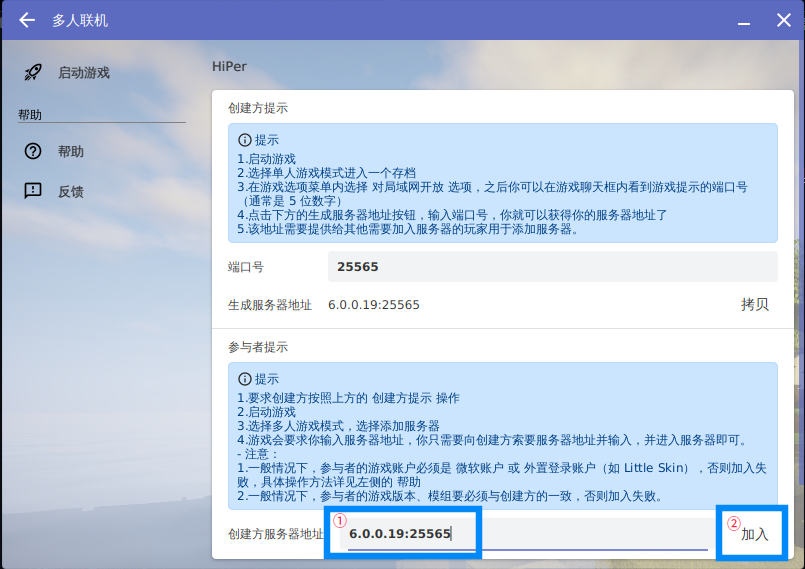Click the back arrow icon
Image resolution: width=805 pixels, height=569 pixels.
pyautogui.click(x=27, y=20)
